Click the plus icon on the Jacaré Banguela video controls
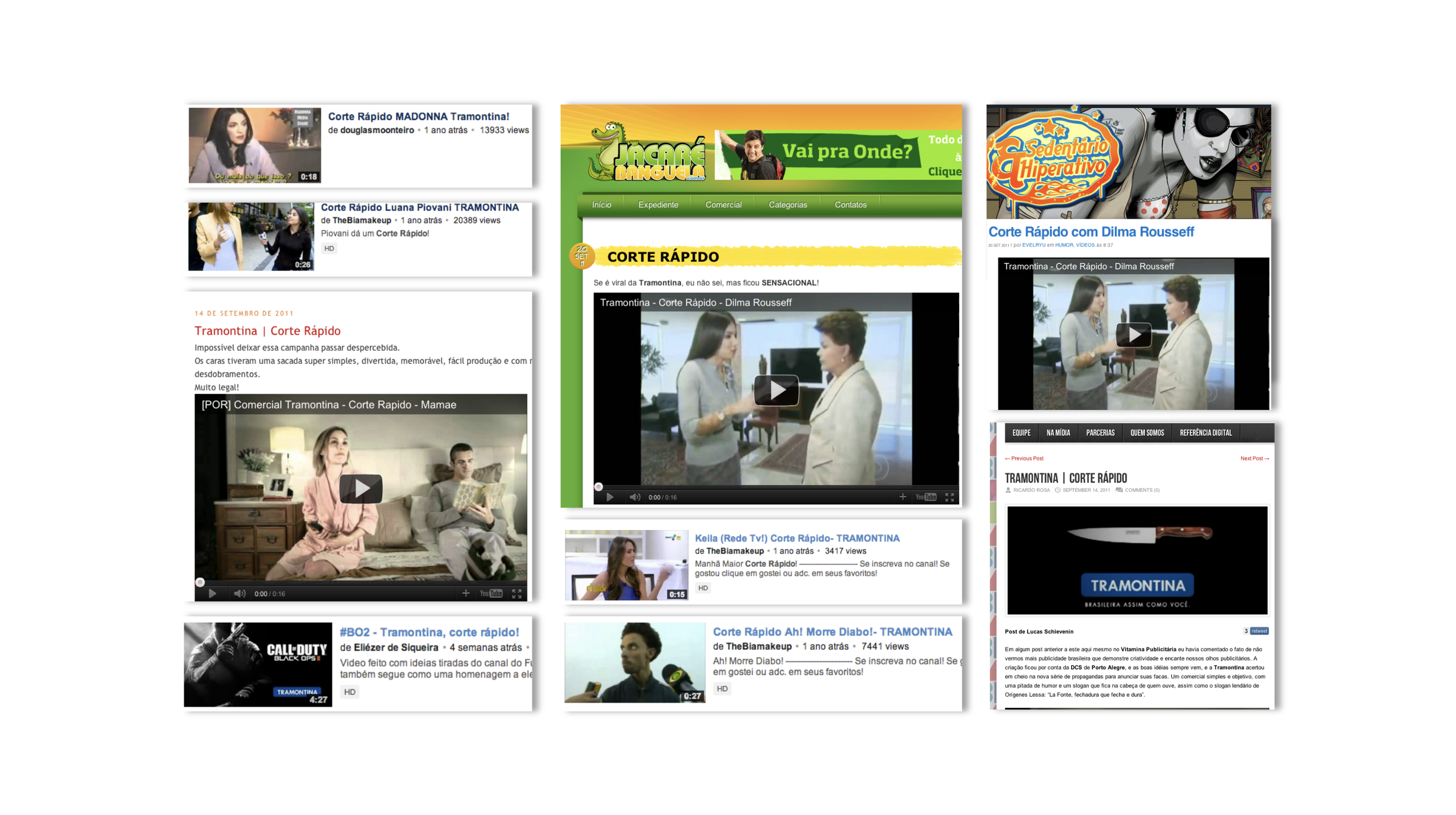The width and height of the screenshot is (1456, 815). [x=902, y=497]
